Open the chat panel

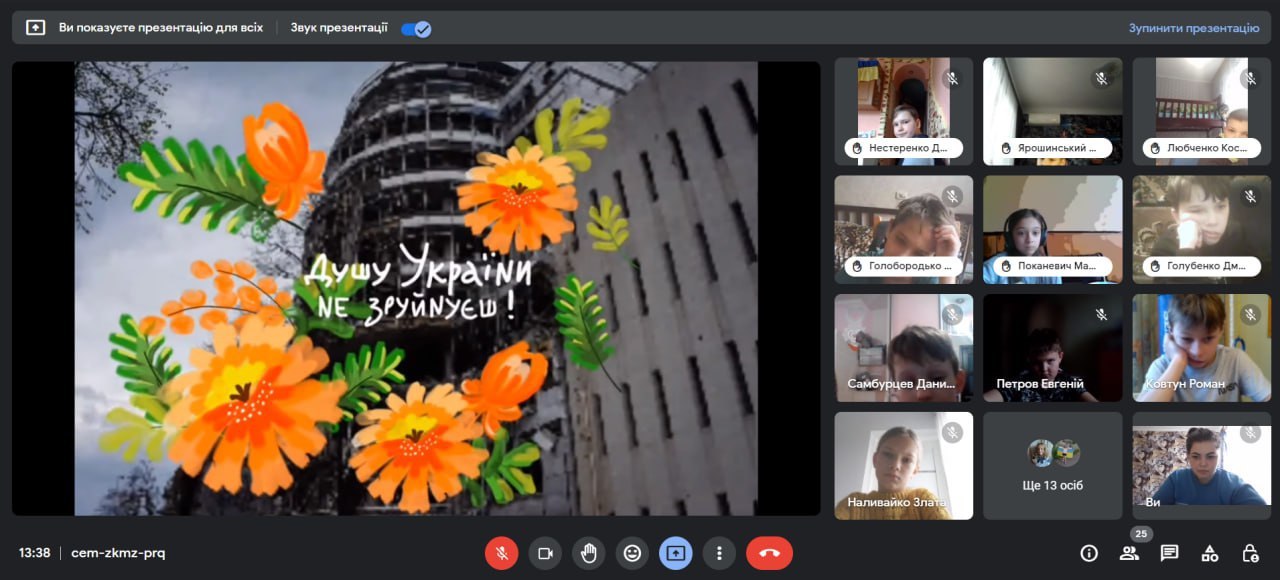coord(1169,553)
